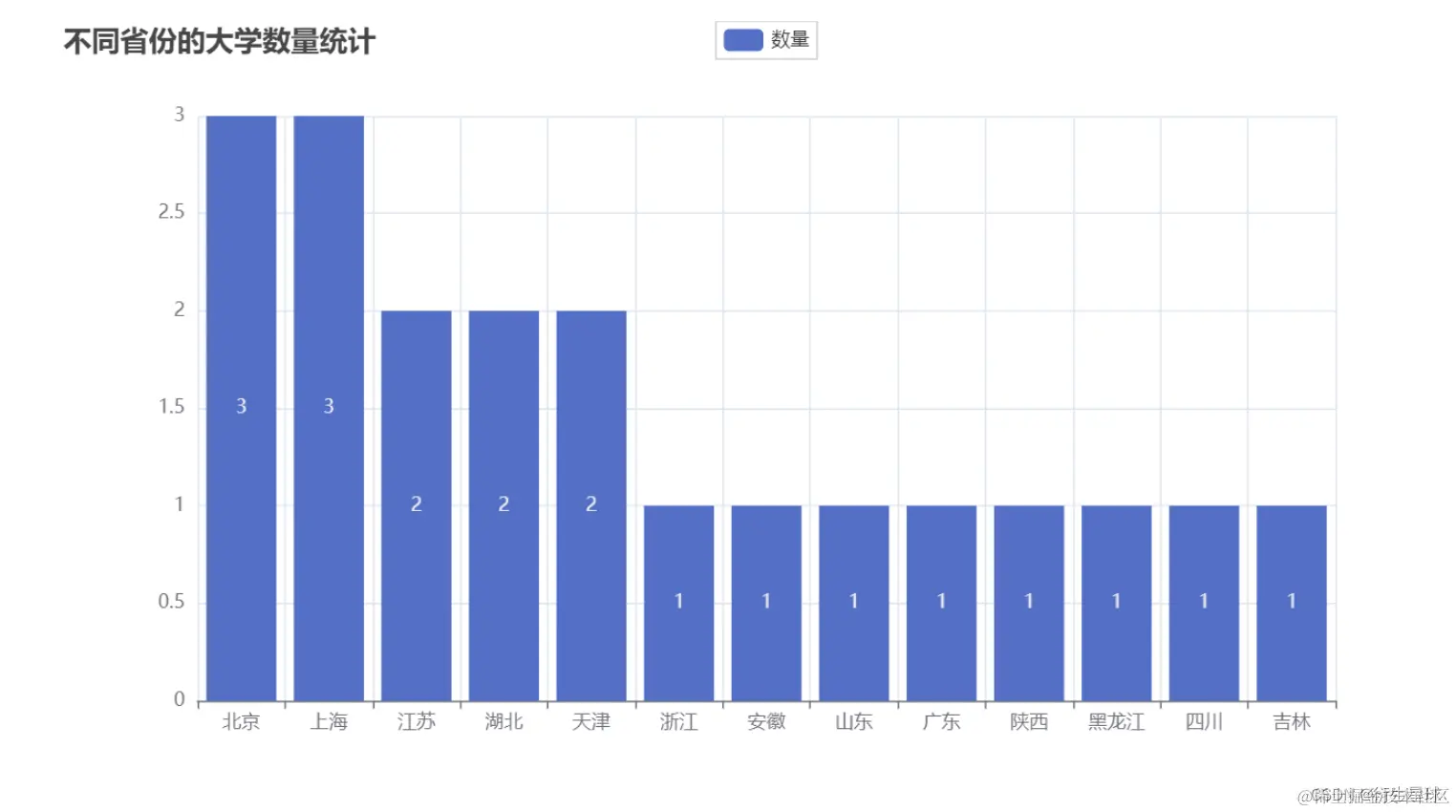Image resolution: width=1456 pixels, height=812 pixels.
Task: Click the 山东 bar in the chart
Action: (x=853, y=601)
